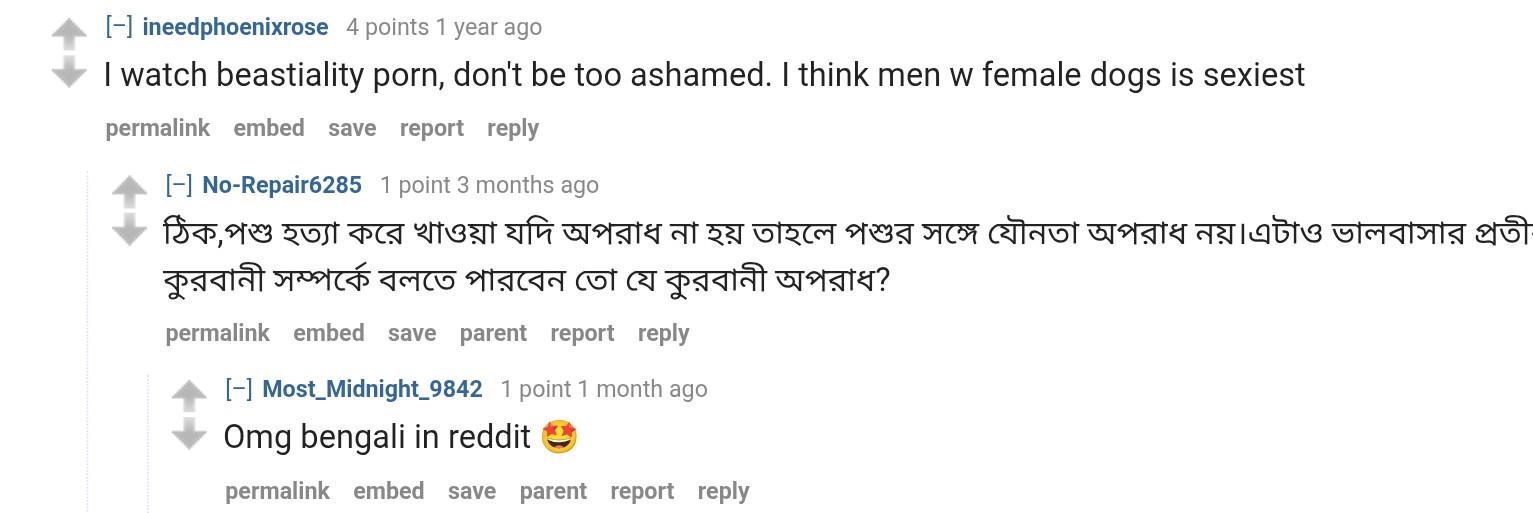Go to parent of No-Repair6285's comment
Image resolution: width=1533 pixels, height=513 pixels.
pos(493,333)
